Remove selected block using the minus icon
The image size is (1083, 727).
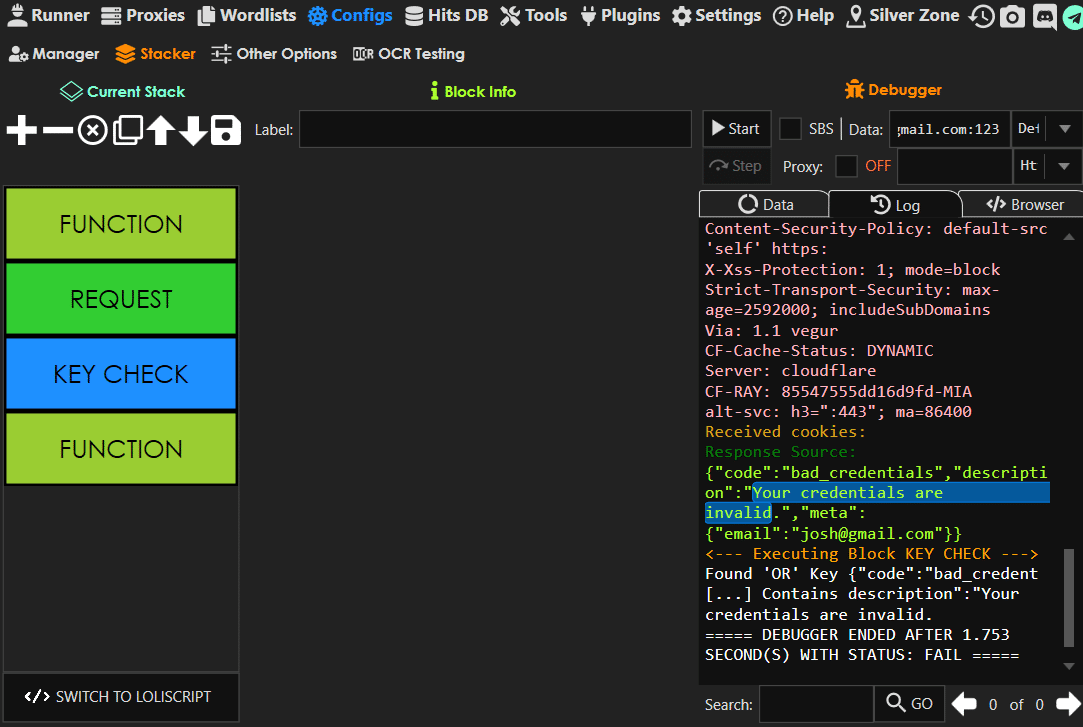pos(57,130)
